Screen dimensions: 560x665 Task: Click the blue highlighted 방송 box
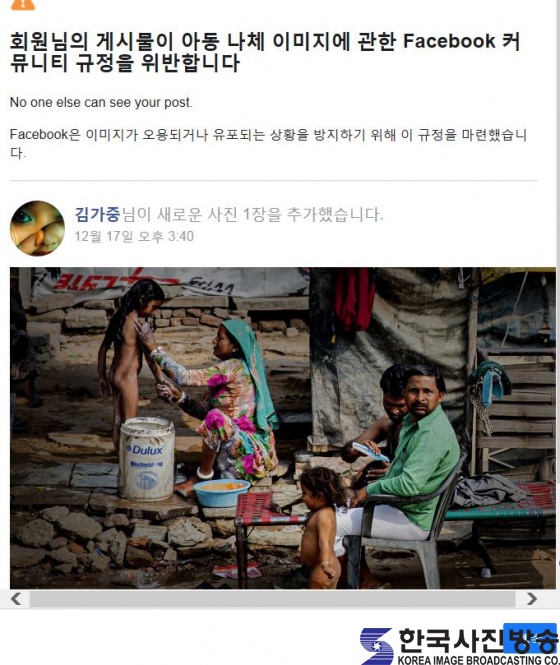point(530,638)
